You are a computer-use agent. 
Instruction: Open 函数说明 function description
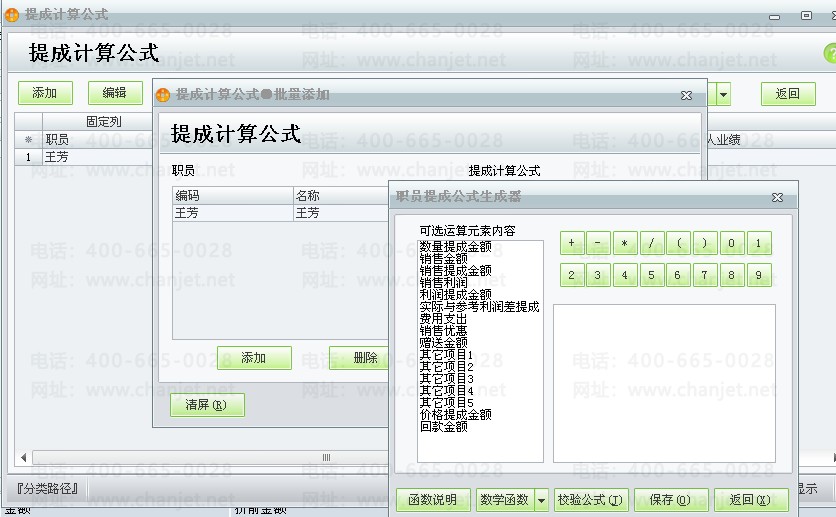click(x=432, y=500)
